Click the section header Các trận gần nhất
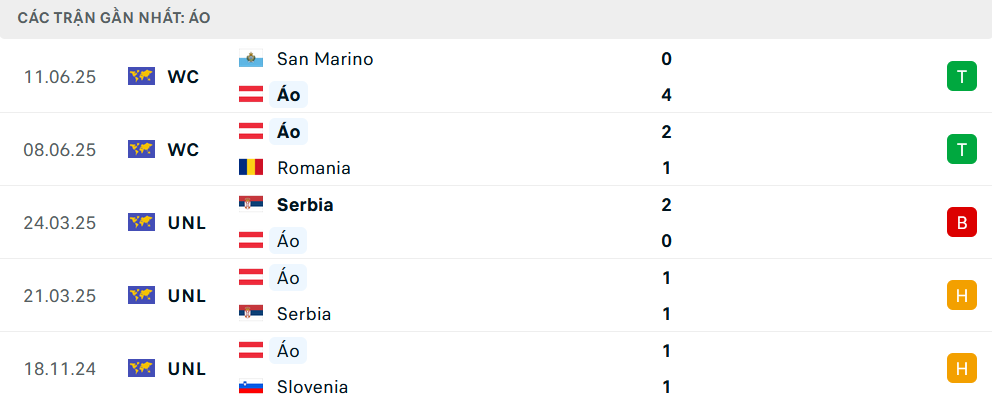The width and height of the screenshot is (992, 402). tap(114, 18)
